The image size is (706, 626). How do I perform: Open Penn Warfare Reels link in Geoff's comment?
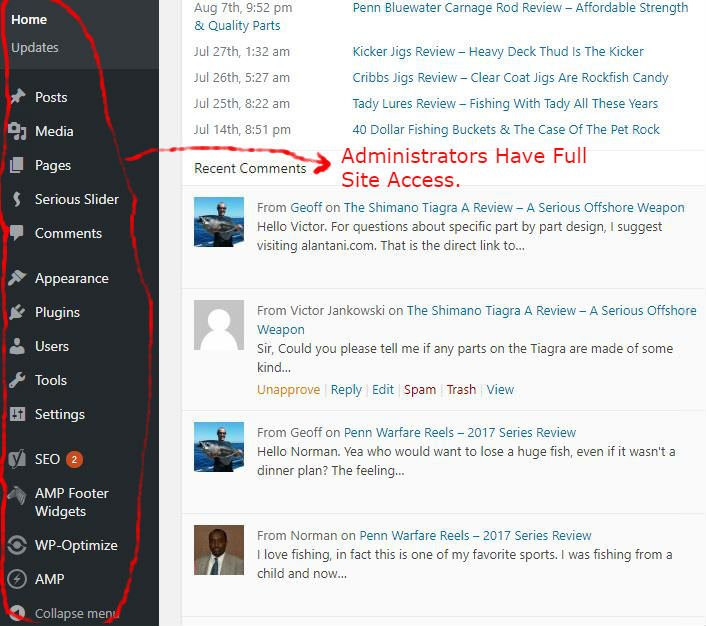click(x=460, y=433)
